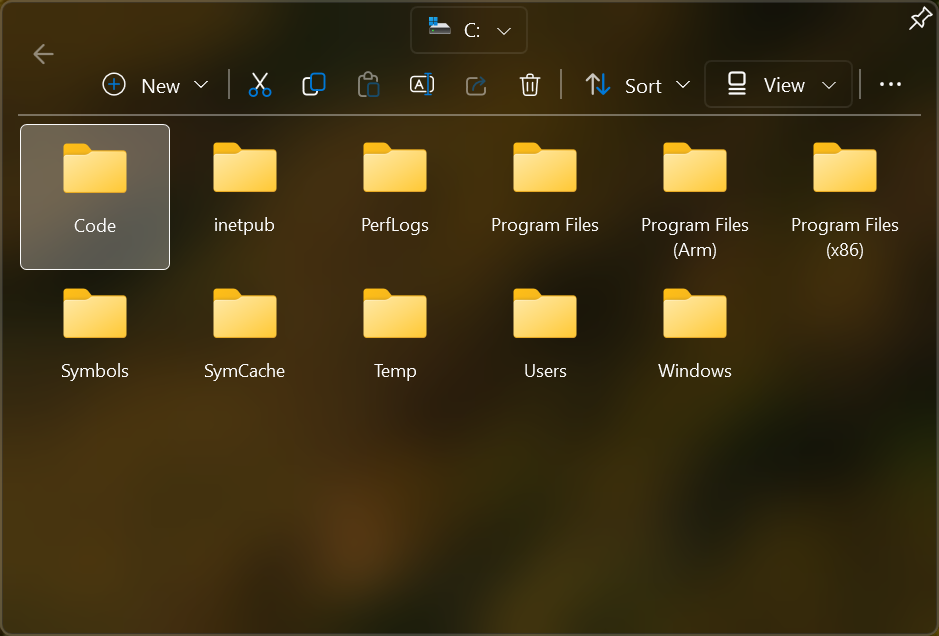The image size is (939, 636).
Task: Open the C: drive location dropdown
Action: coord(469,30)
